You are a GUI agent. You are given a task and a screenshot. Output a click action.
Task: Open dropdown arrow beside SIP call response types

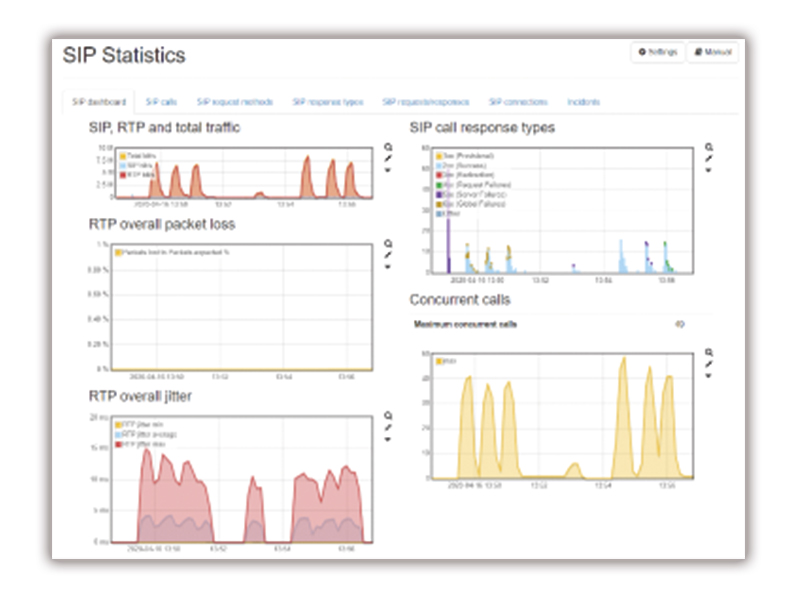pos(708,170)
